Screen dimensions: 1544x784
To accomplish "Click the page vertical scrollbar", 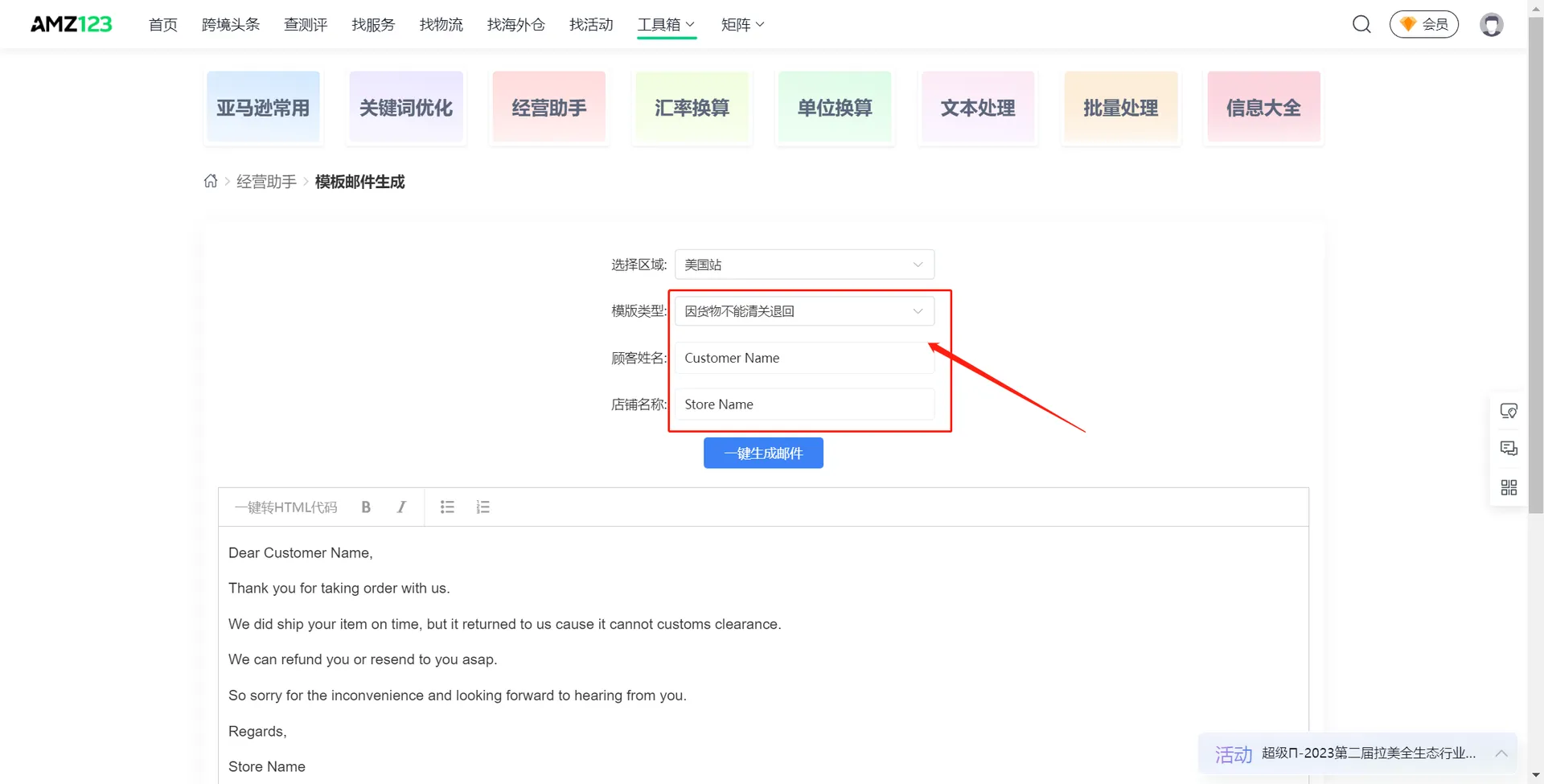I will [x=1536, y=265].
